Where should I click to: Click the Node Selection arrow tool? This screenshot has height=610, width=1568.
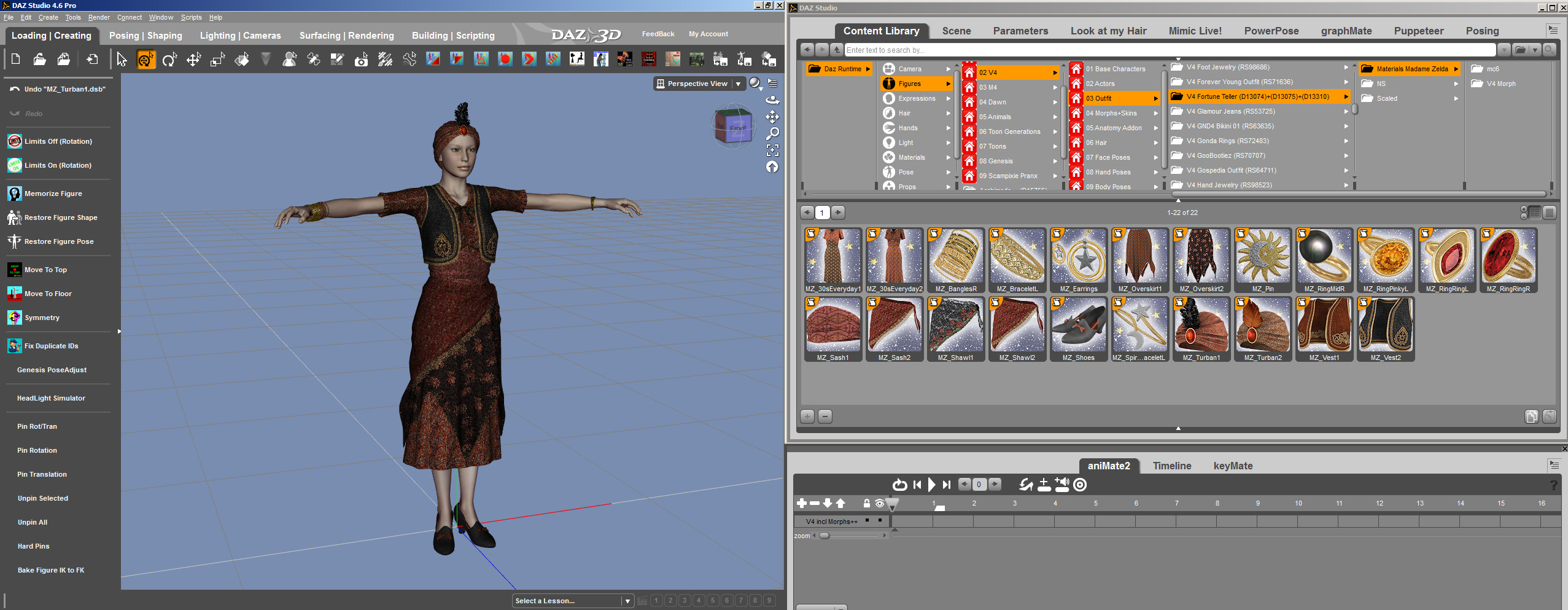122,60
